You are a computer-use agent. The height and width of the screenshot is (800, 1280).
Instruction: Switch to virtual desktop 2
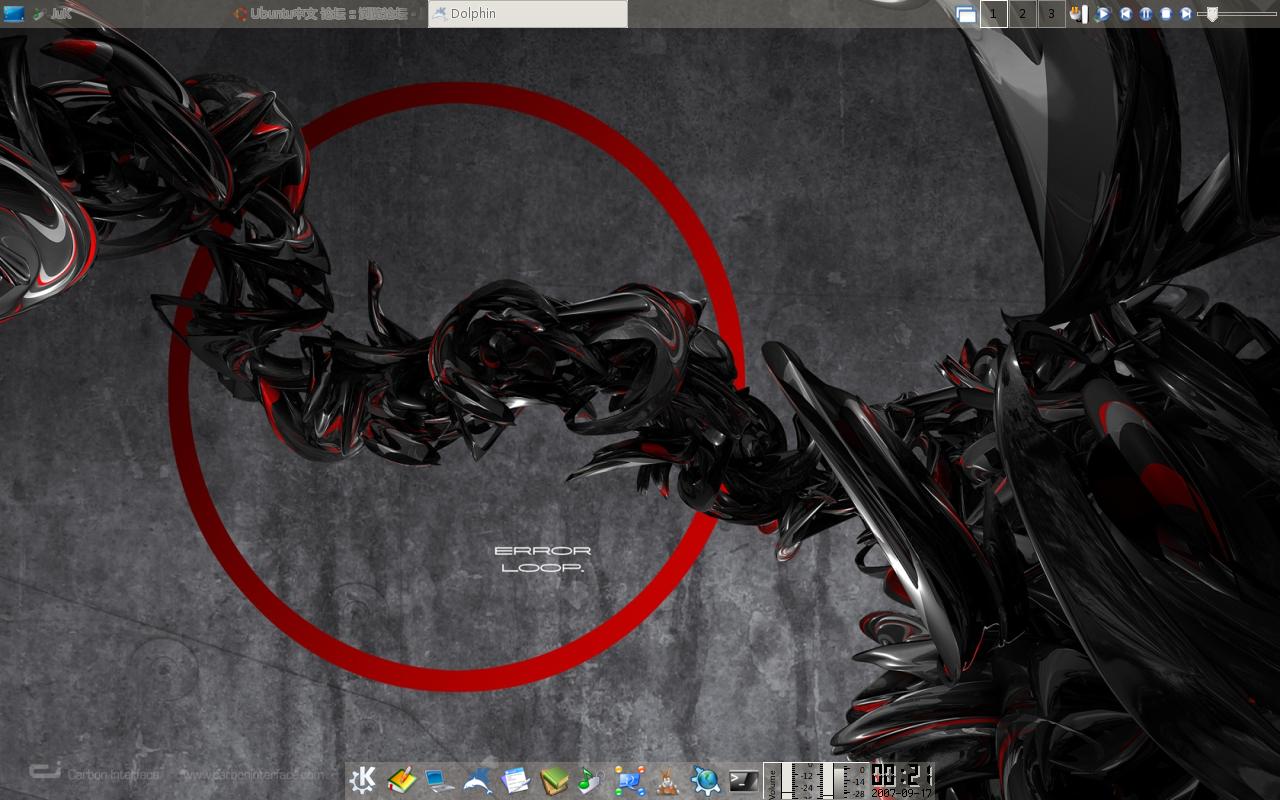tap(1022, 14)
